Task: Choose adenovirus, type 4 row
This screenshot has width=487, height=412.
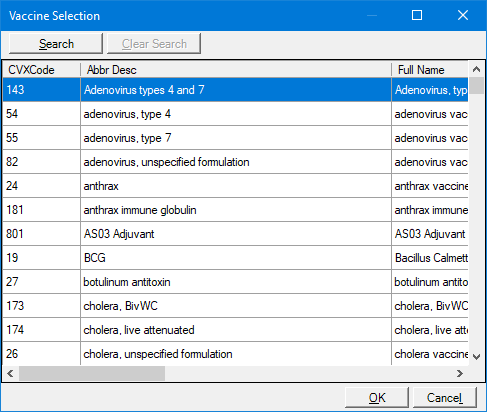Action: click(235, 114)
